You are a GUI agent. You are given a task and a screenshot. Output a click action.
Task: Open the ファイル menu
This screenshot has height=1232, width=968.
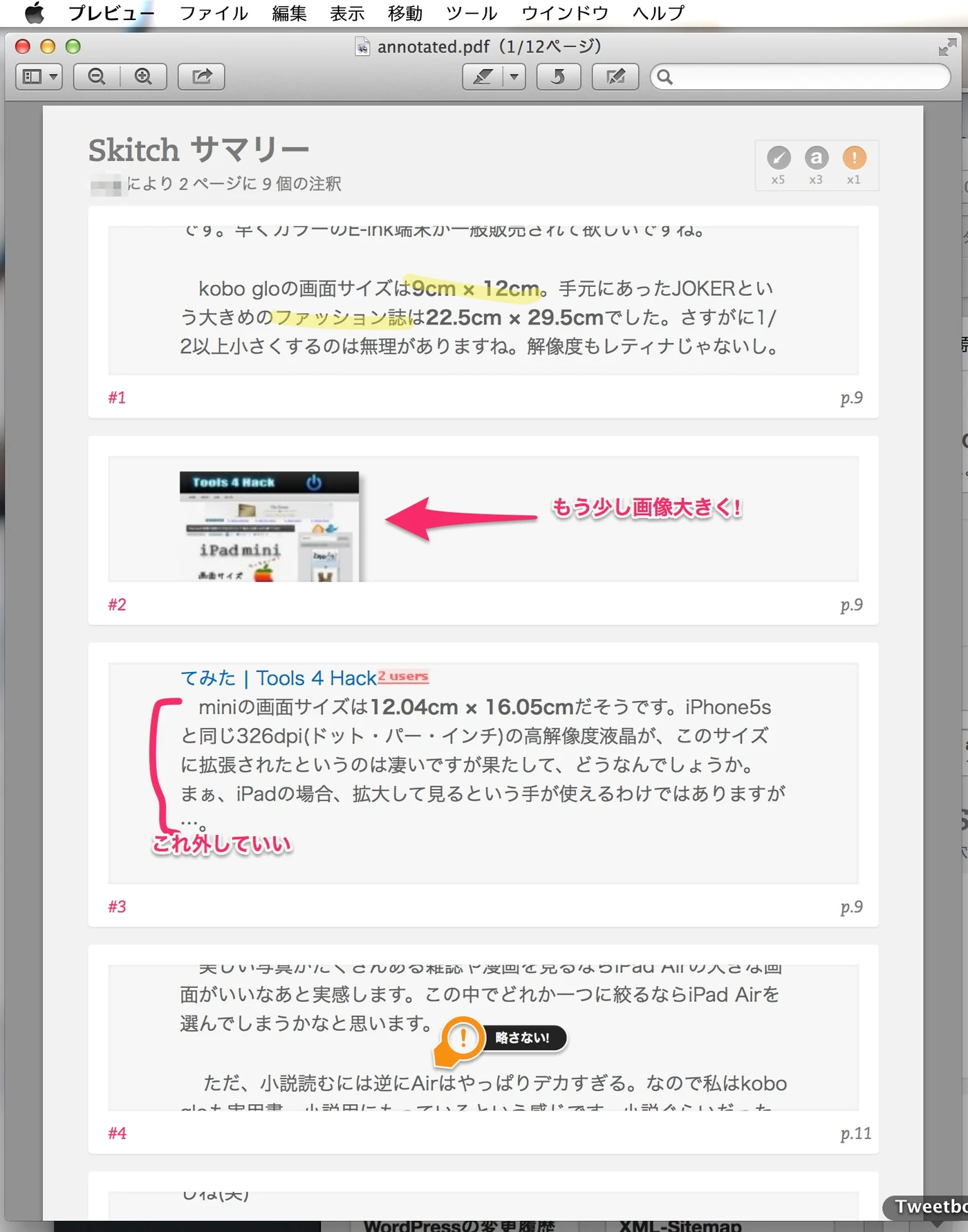coord(214,12)
